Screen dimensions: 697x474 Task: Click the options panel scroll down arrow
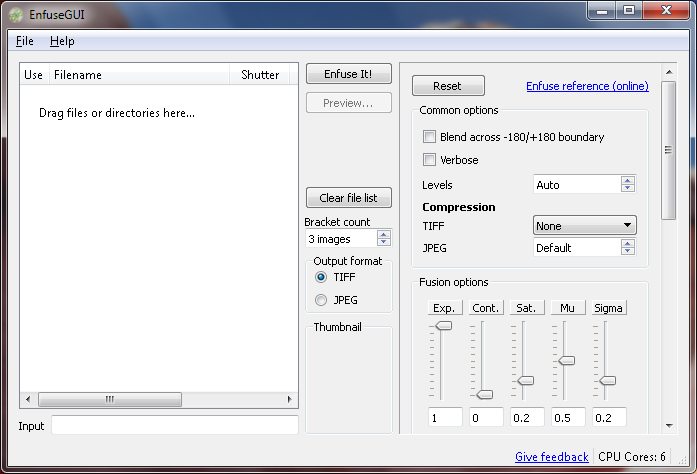click(669, 426)
